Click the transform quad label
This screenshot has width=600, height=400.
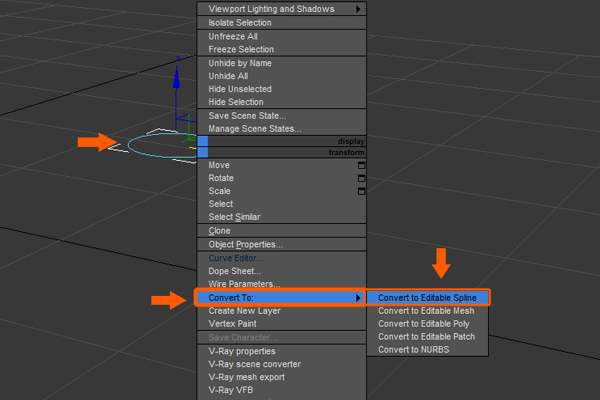pos(346,153)
